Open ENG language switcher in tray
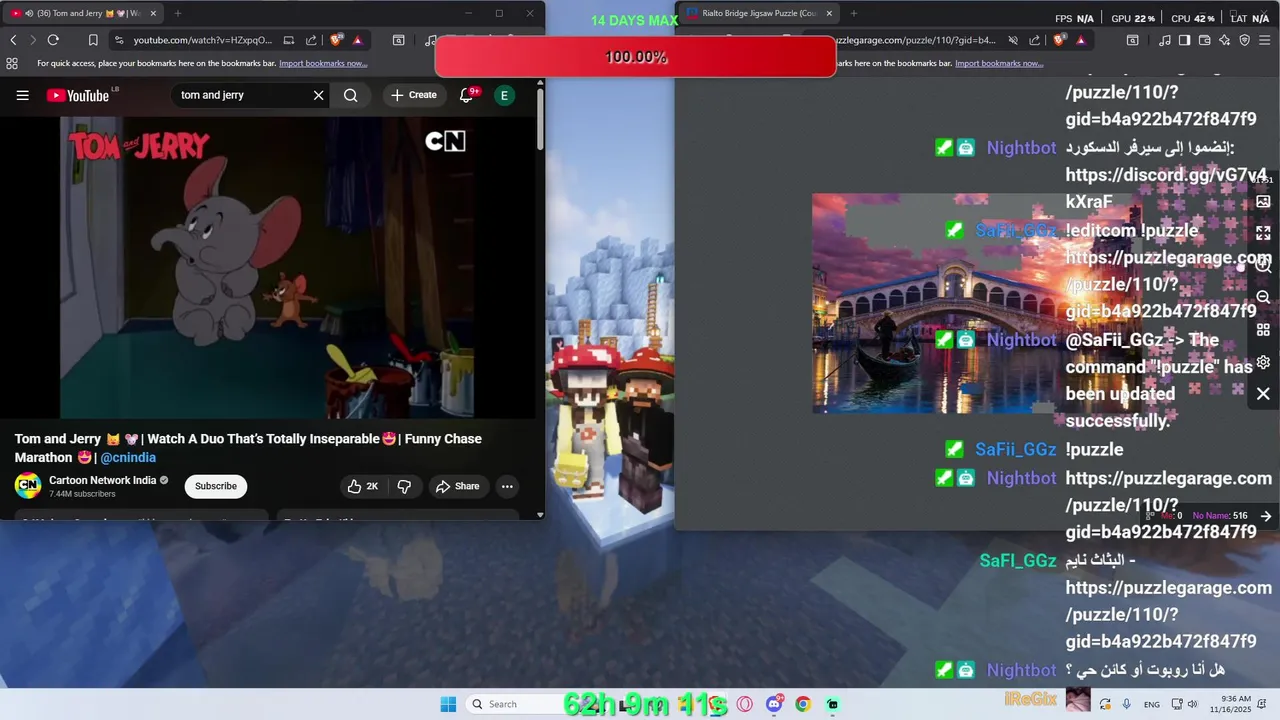Screen dimensions: 1280x720 tap(1152, 704)
